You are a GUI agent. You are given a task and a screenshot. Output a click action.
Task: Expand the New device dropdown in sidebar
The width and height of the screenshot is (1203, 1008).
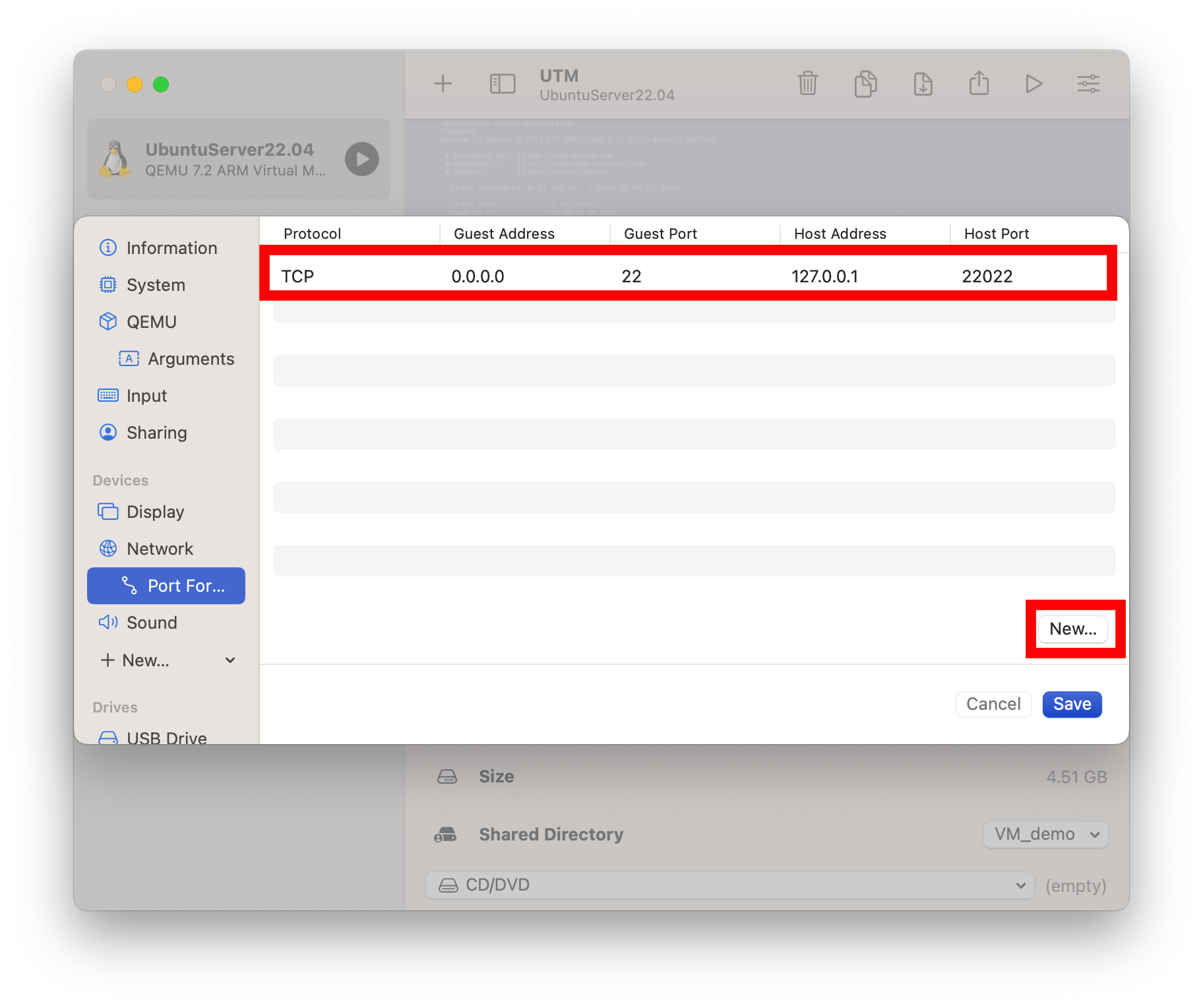point(168,660)
